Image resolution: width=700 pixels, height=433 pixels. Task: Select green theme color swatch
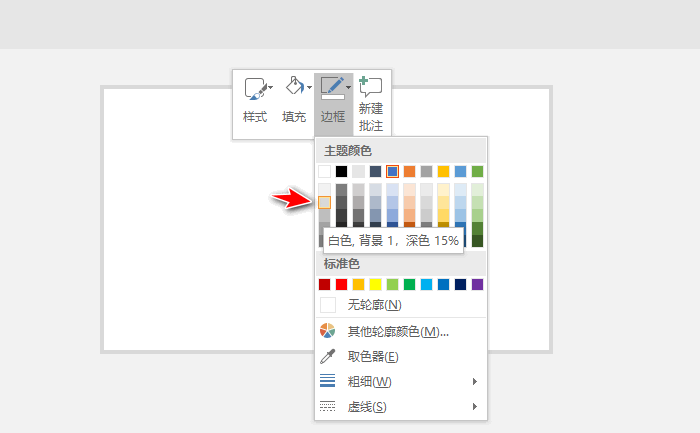coord(477,171)
